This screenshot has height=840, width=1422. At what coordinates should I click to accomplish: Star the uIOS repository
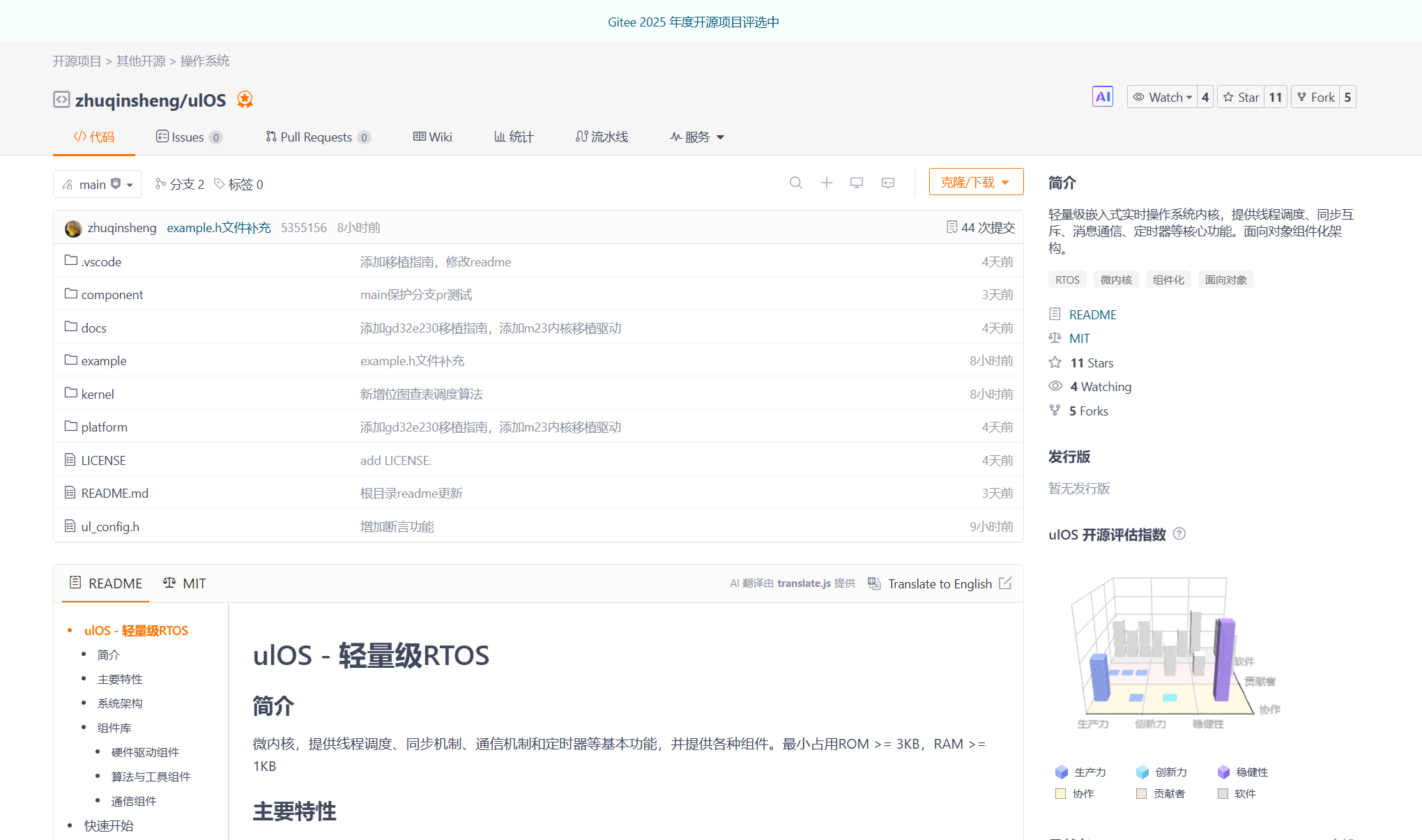pyautogui.click(x=1241, y=97)
